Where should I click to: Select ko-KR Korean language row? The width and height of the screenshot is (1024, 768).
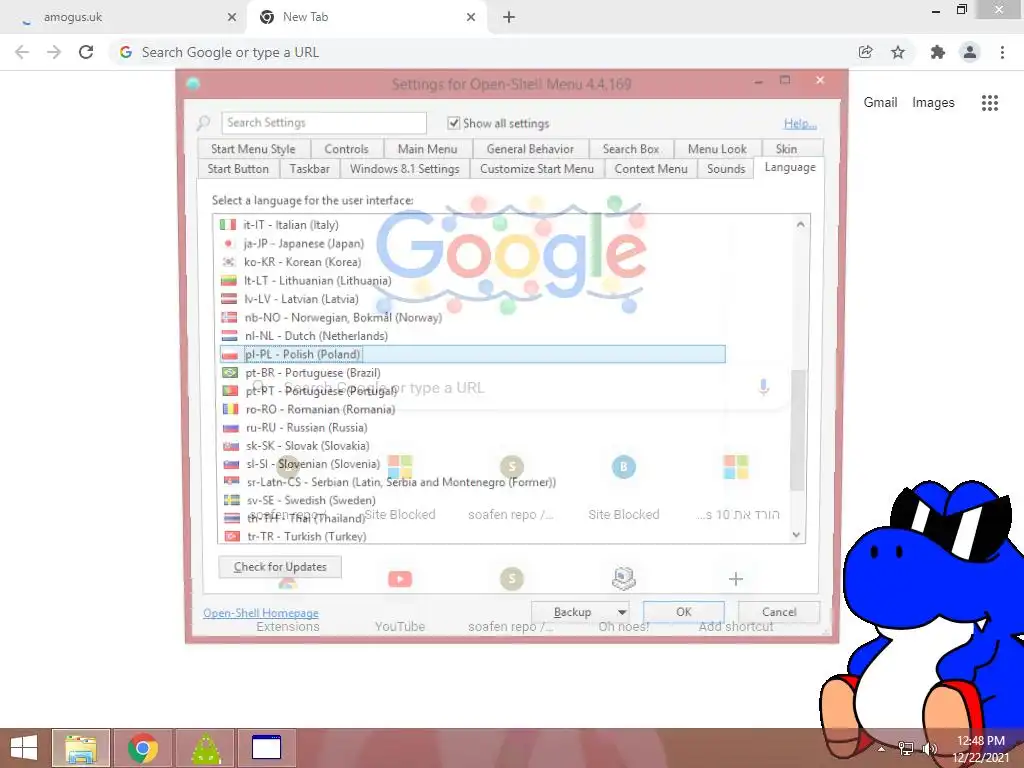473,262
